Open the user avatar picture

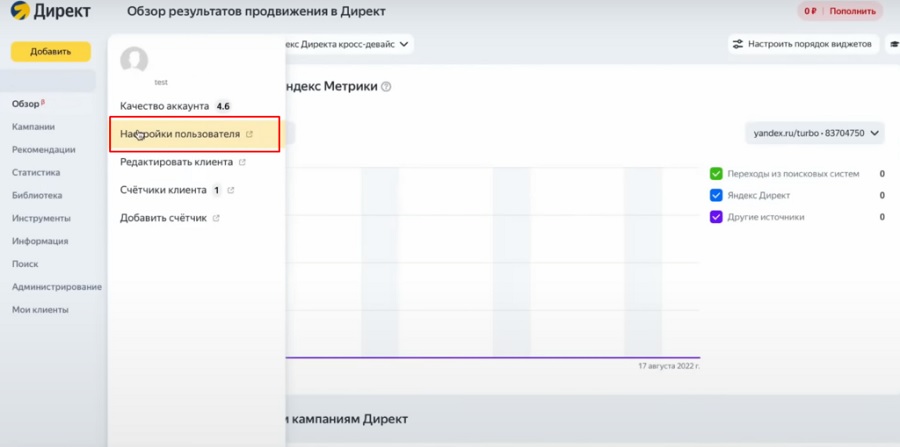click(134, 60)
